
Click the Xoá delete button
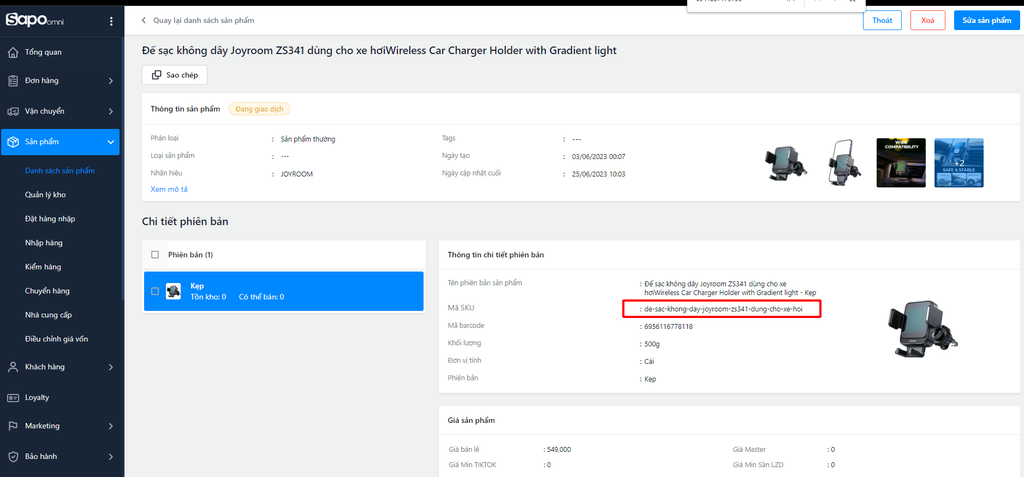(x=927, y=20)
